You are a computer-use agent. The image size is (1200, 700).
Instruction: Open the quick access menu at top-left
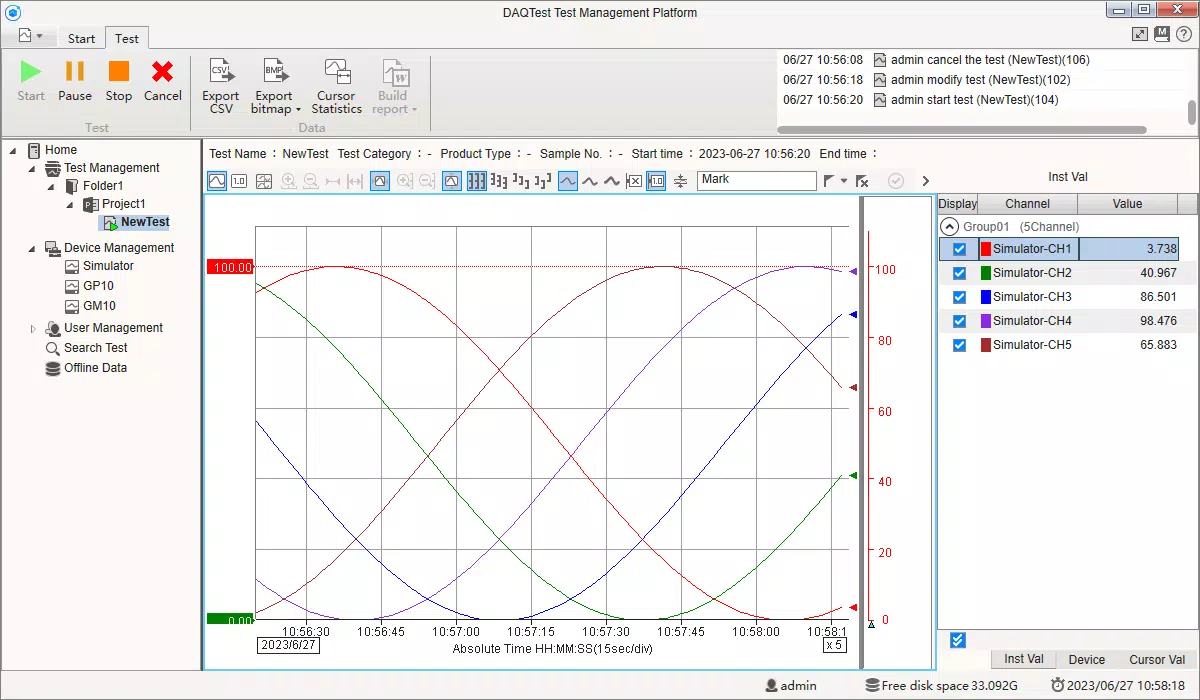click(x=30, y=36)
